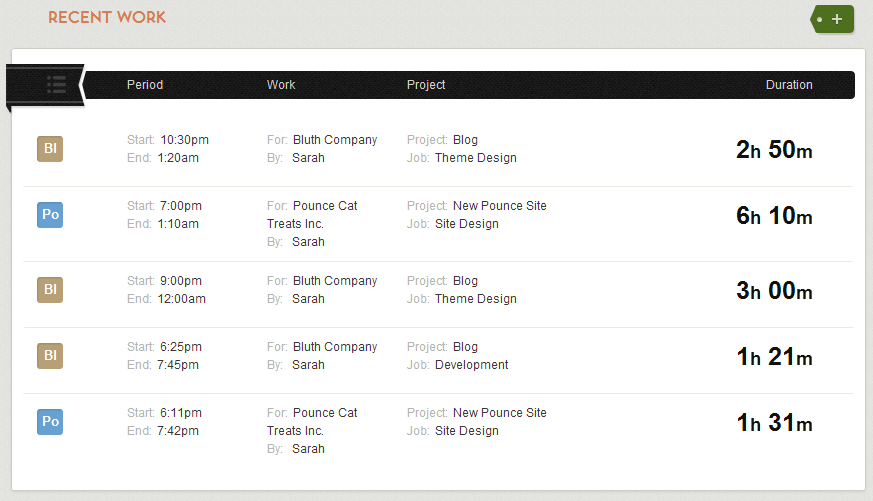The image size is (873, 501).
Task: Sort by the Project column header
Action: pyautogui.click(x=426, y=85)
